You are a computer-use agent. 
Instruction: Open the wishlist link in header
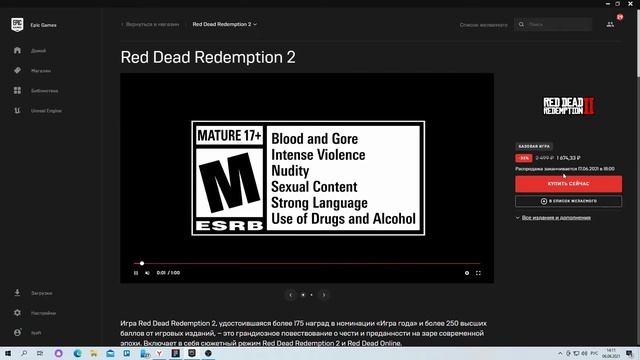(483, 25)
